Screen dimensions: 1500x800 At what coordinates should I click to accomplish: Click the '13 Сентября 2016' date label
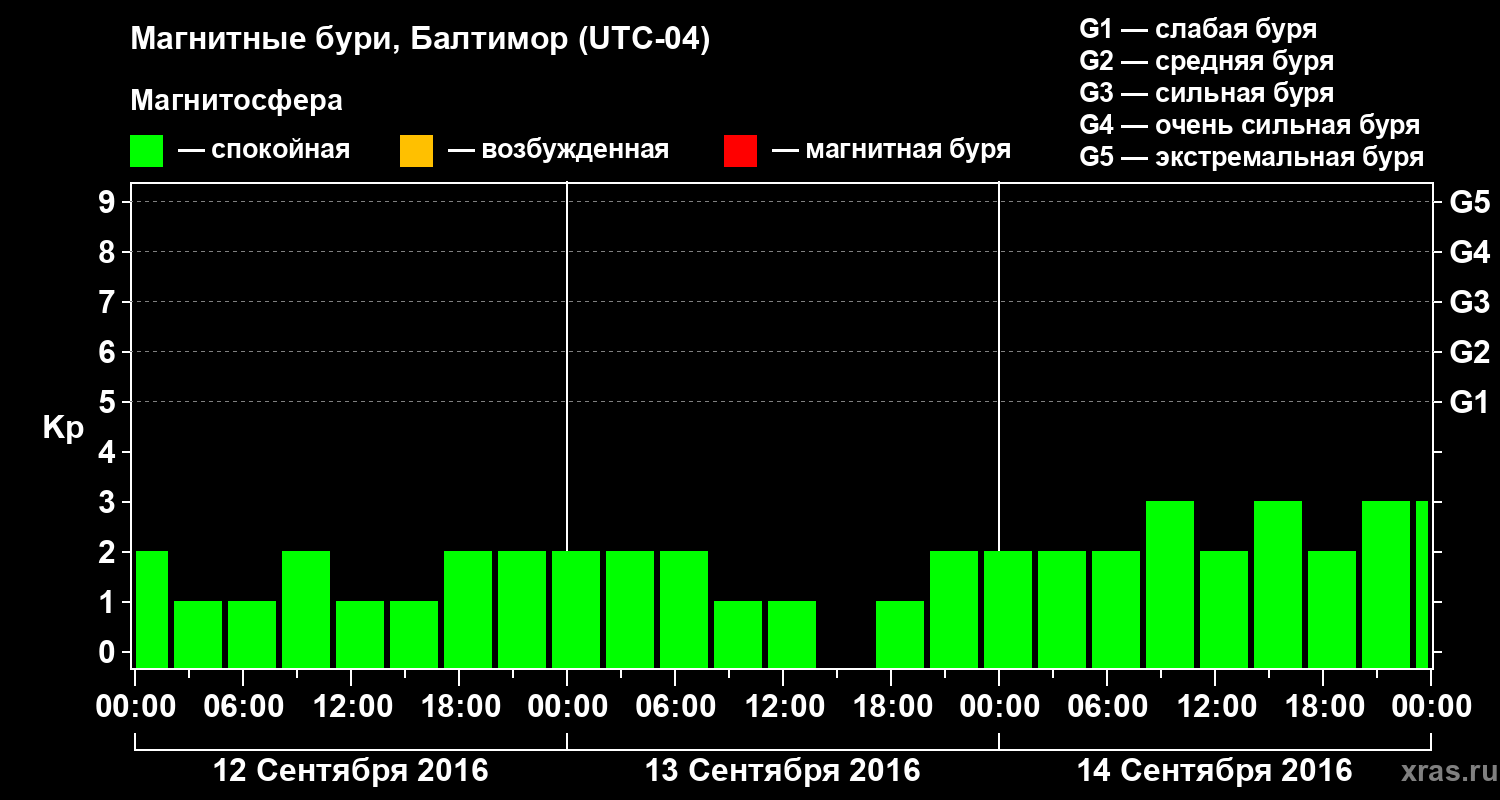point(783,771)
